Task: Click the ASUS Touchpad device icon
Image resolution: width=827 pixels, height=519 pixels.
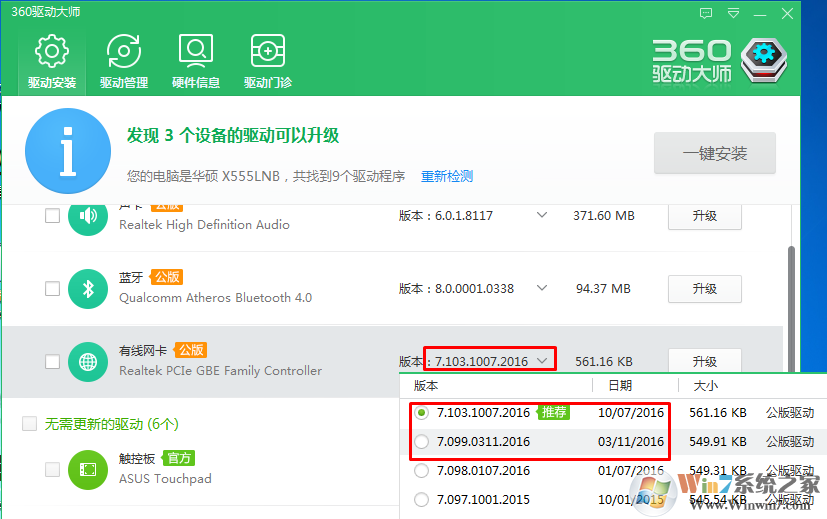Action: click(x=88, y=470)
